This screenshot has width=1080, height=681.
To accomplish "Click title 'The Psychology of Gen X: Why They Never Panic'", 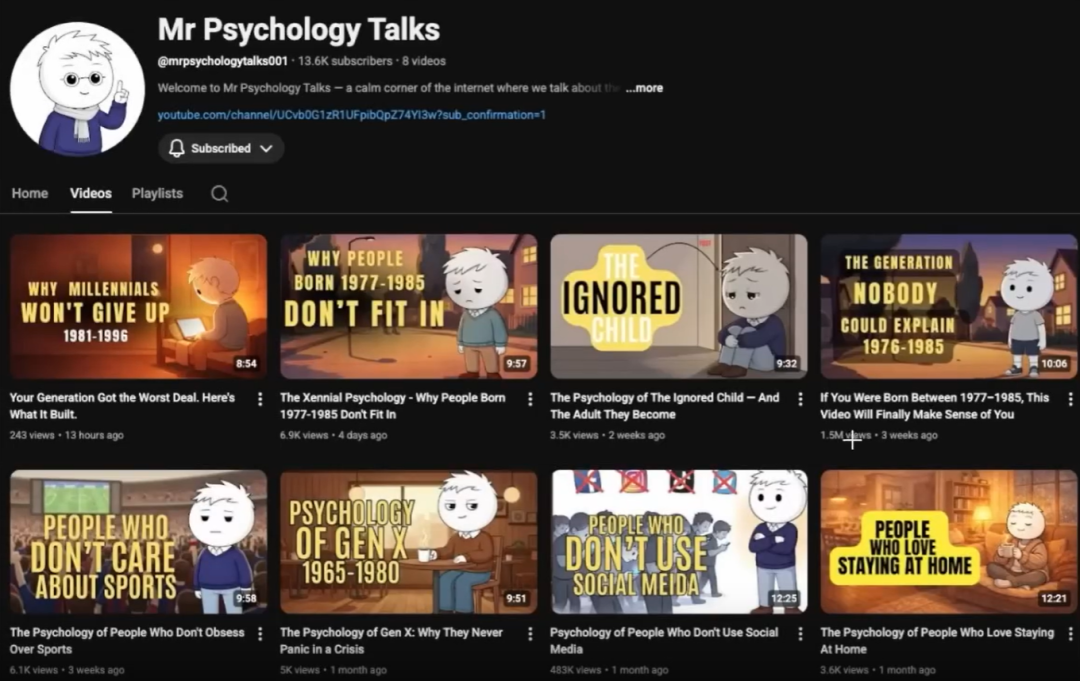I will pyautogui.click(x=391, y=640).
